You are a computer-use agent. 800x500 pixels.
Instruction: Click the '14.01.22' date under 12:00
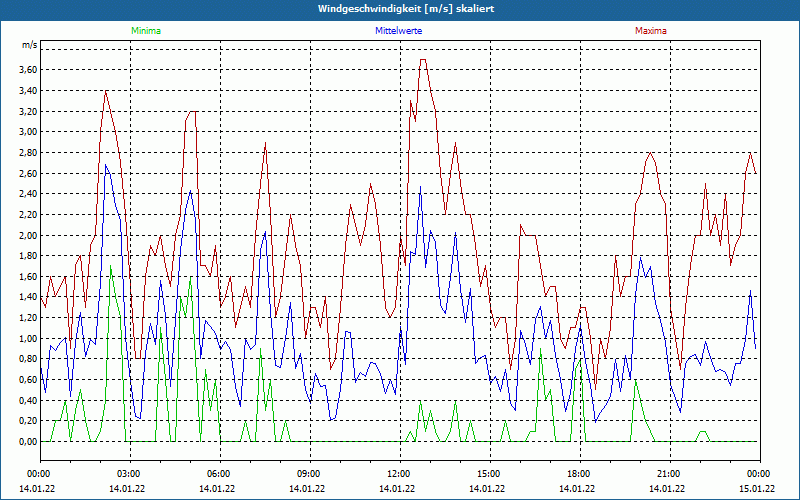click(397, 488)
